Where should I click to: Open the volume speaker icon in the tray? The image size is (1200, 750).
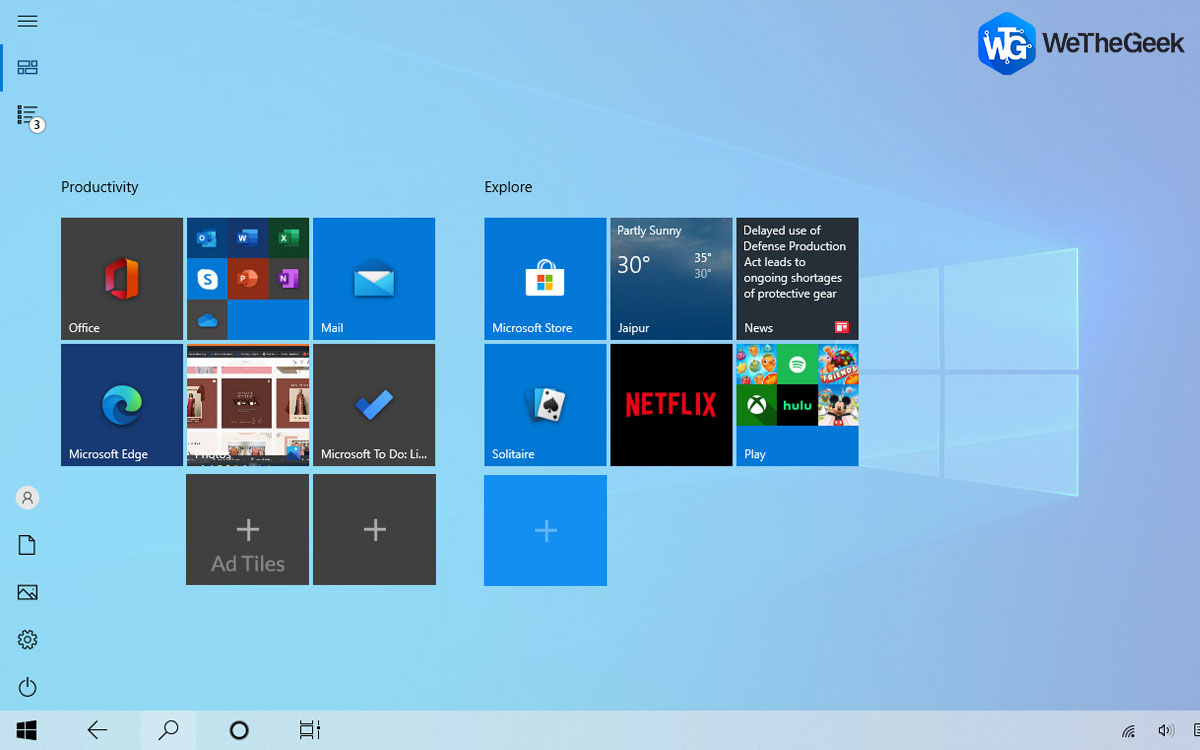pos(1165,731)
